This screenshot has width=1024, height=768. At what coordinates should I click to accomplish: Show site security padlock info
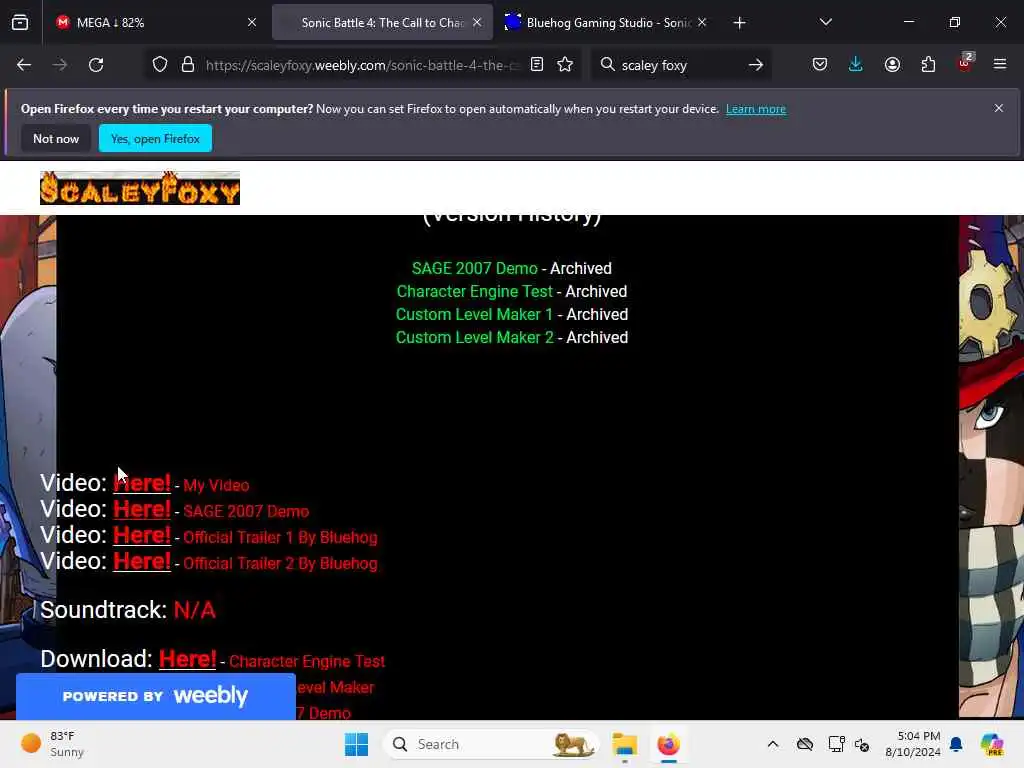point(188,65)
